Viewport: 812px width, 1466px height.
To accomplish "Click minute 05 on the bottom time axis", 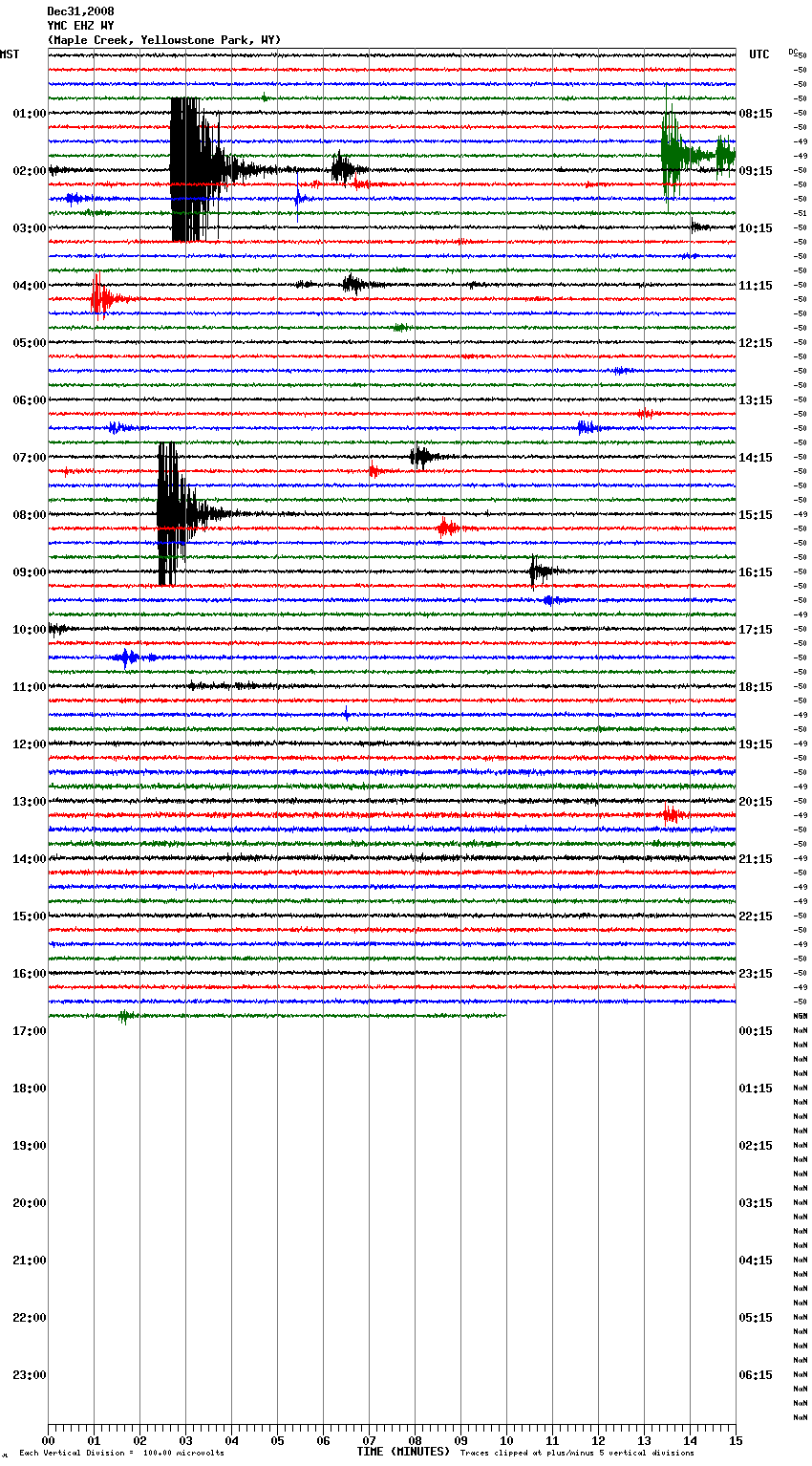I will coord(277,1440).
